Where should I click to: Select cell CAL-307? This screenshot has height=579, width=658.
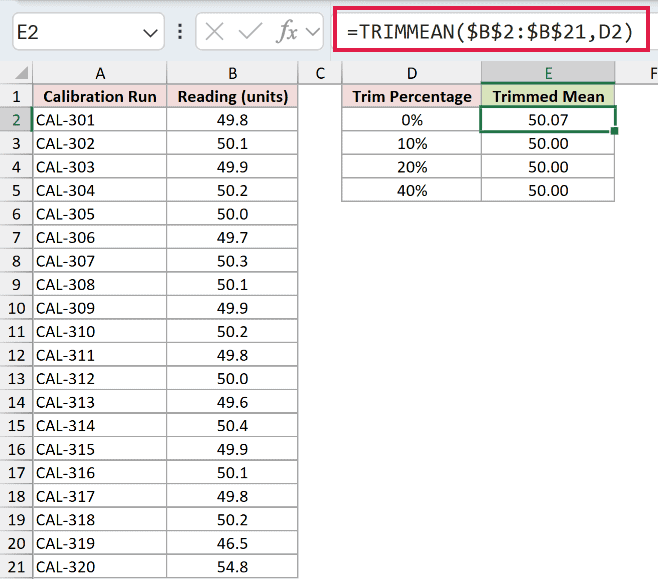pos(100,261)
